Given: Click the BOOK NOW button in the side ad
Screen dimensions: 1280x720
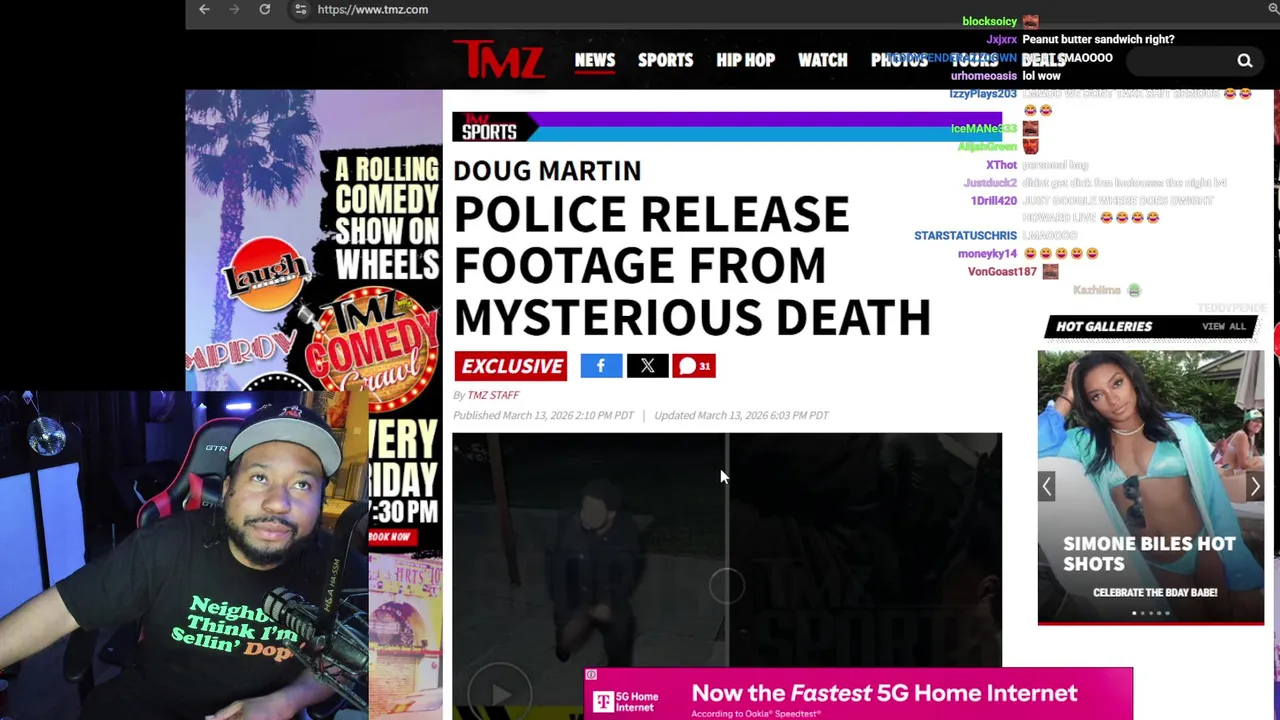Looking at the screenshot, I should point(390,537).
